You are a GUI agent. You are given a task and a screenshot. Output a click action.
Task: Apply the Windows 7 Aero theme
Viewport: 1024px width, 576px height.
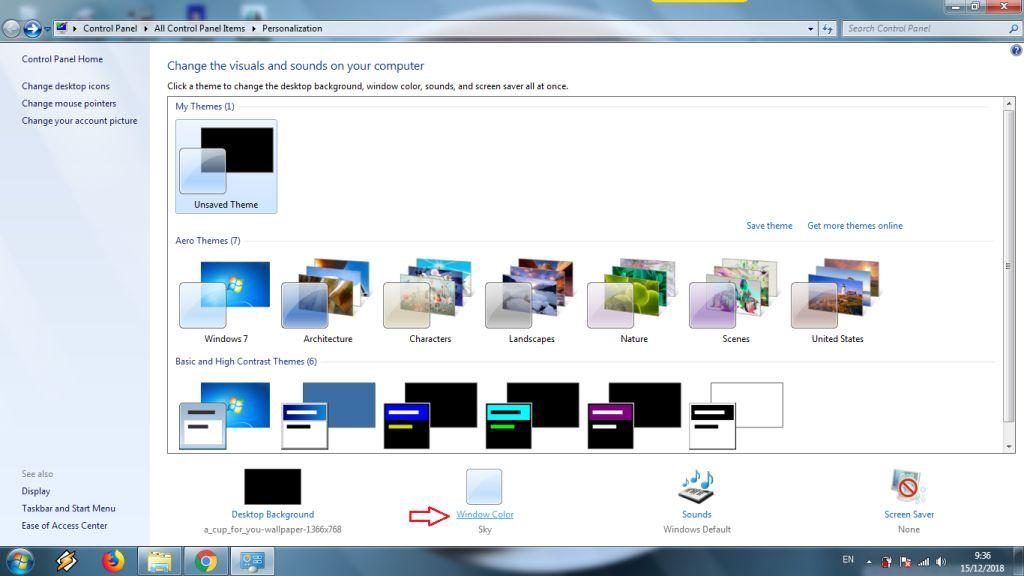(x=225, y=301)
